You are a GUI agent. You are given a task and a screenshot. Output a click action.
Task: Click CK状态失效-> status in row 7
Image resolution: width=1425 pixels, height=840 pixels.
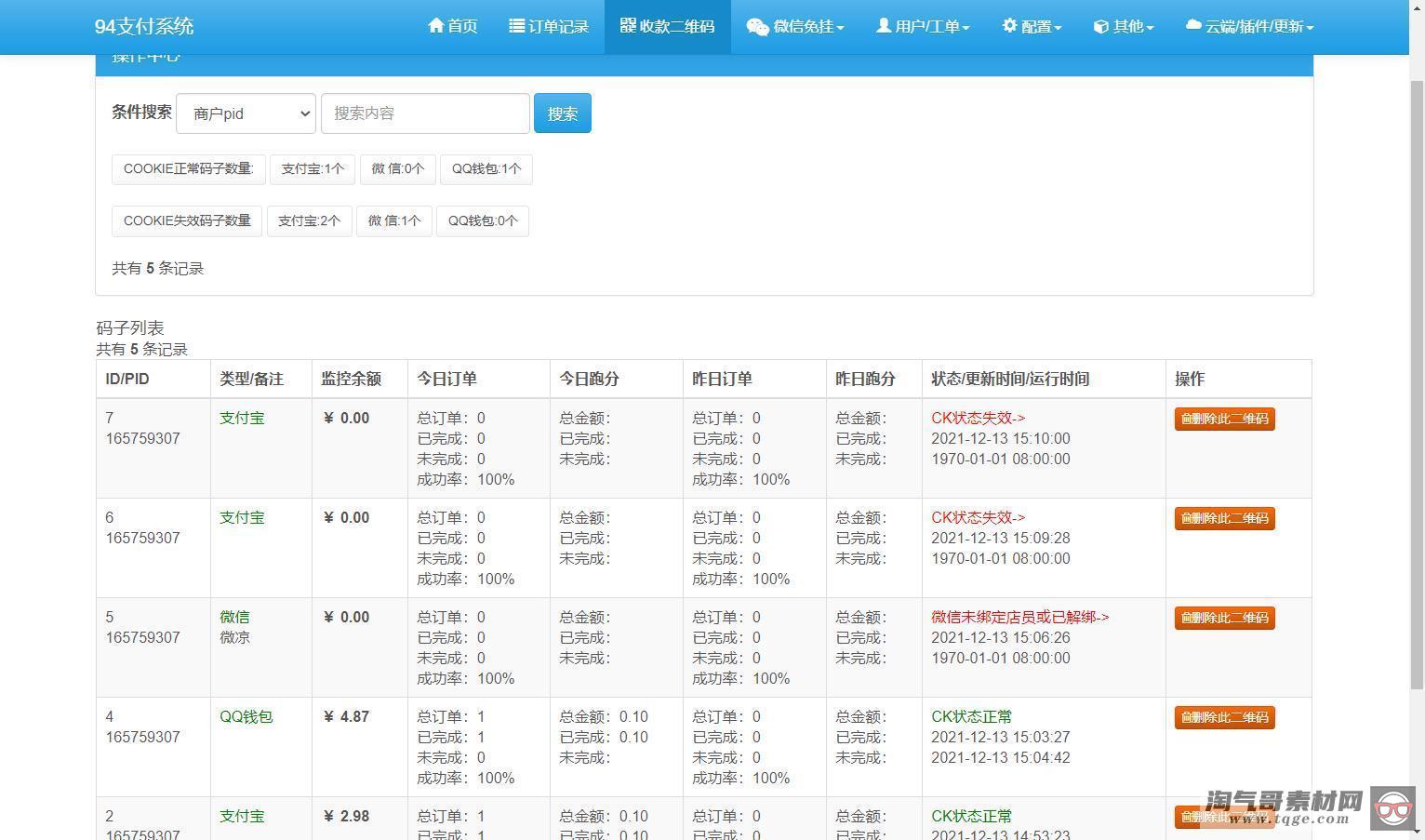point(978,419)
